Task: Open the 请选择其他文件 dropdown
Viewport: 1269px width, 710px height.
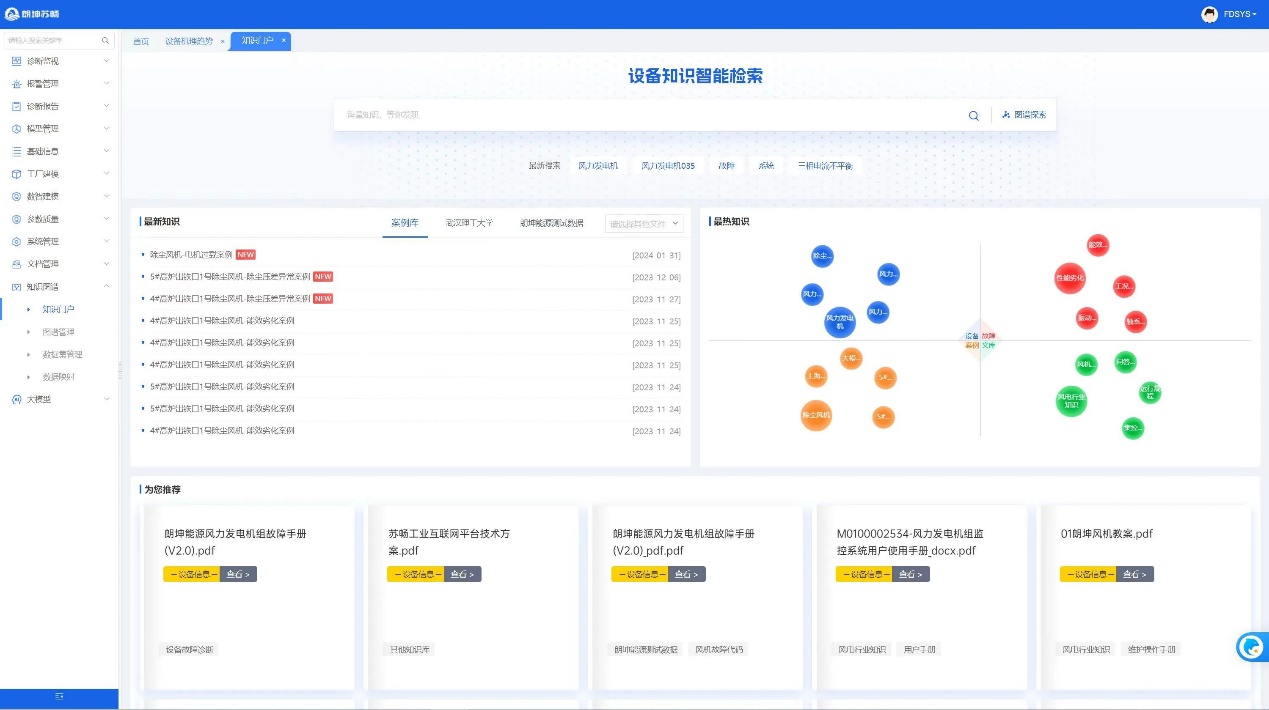Action: (645, 224)
